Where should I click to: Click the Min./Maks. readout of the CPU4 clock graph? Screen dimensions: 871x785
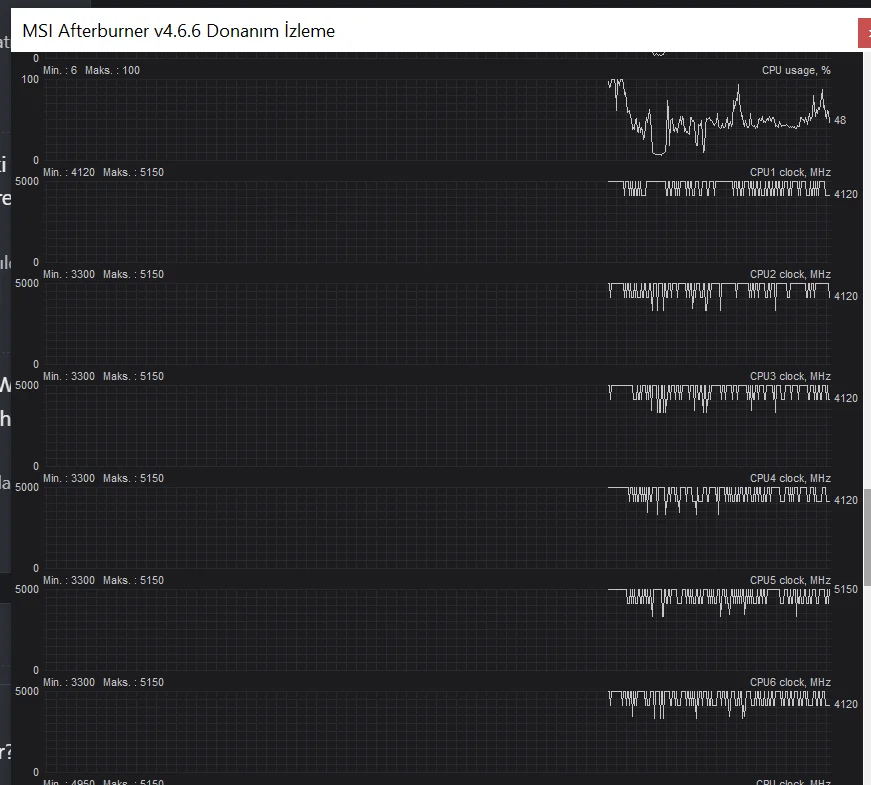click(x=103, y=478)
